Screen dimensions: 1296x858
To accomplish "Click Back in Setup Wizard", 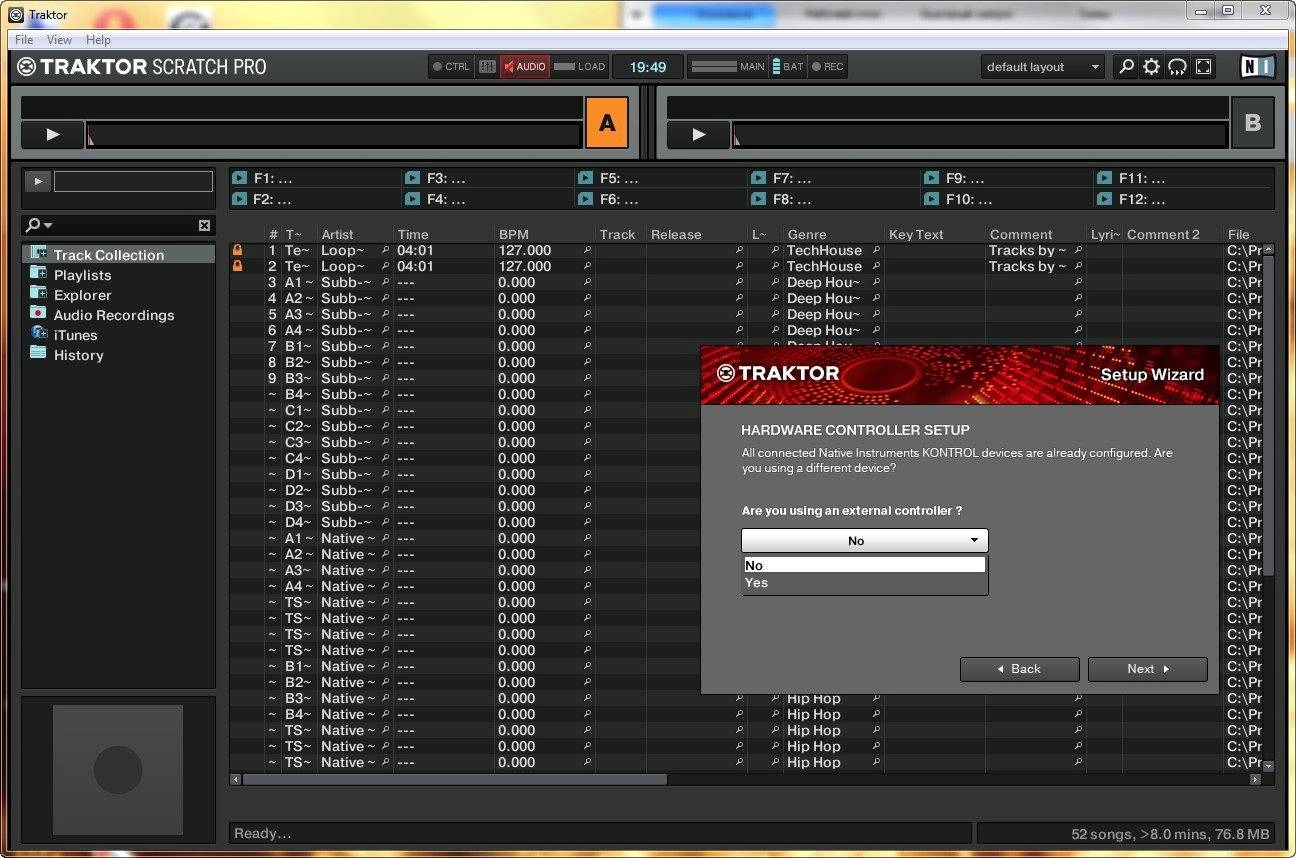I will pyautogui.click(x=1019, y=669).
